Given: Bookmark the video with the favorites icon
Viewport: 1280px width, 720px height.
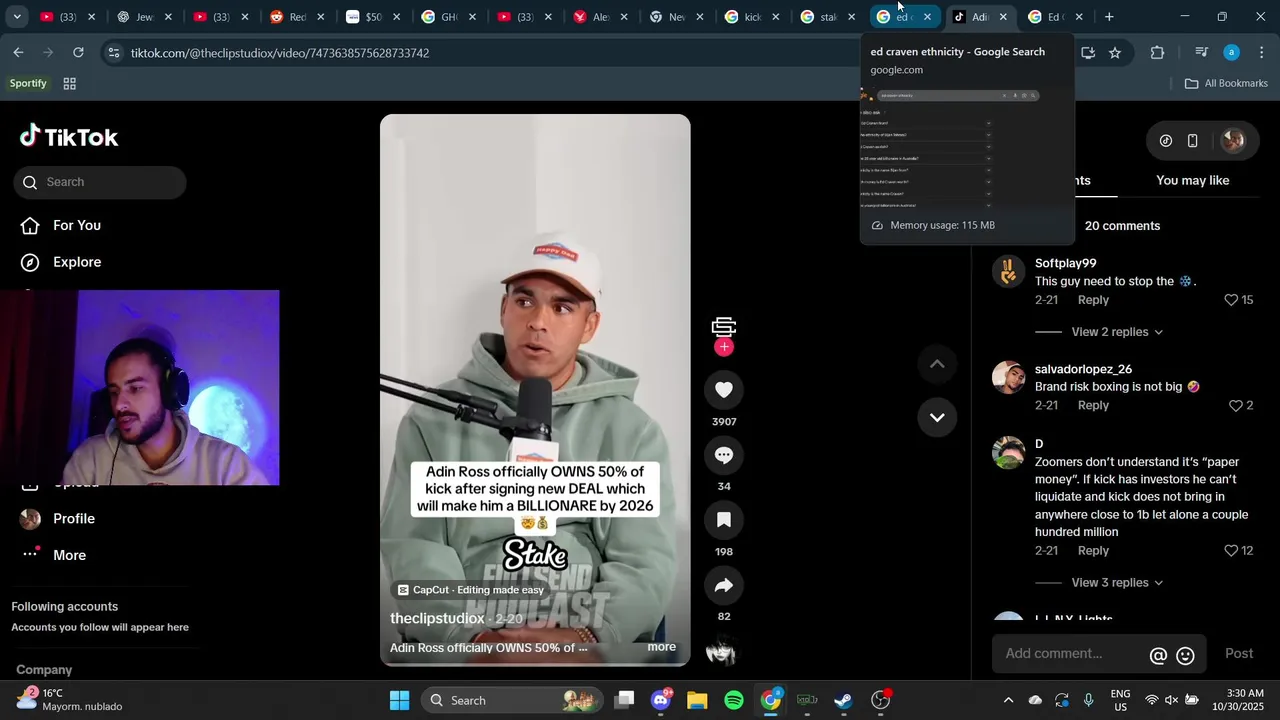Looking at the screenshot, I should [724, 520].
